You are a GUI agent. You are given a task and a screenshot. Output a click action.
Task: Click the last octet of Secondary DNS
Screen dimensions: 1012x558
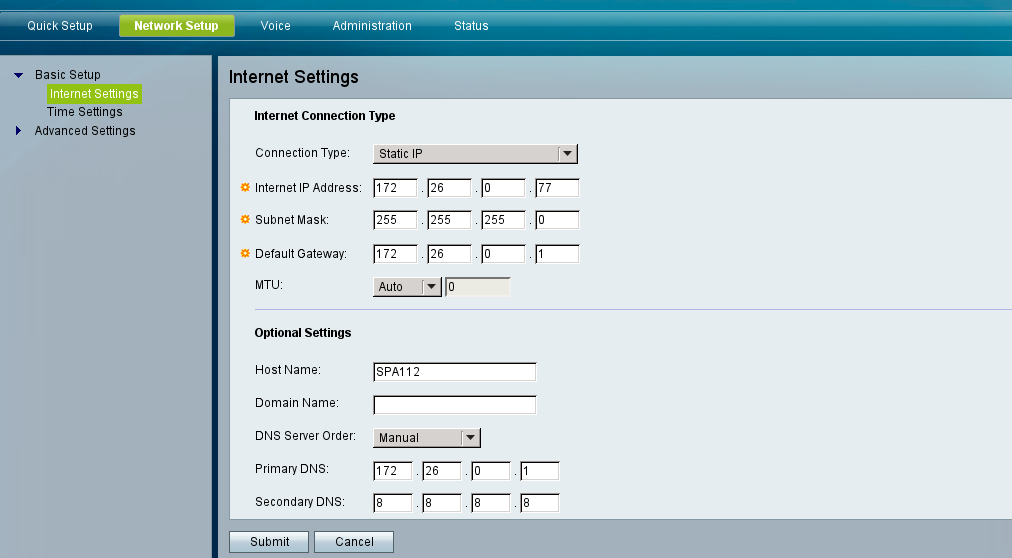point(539,503)
